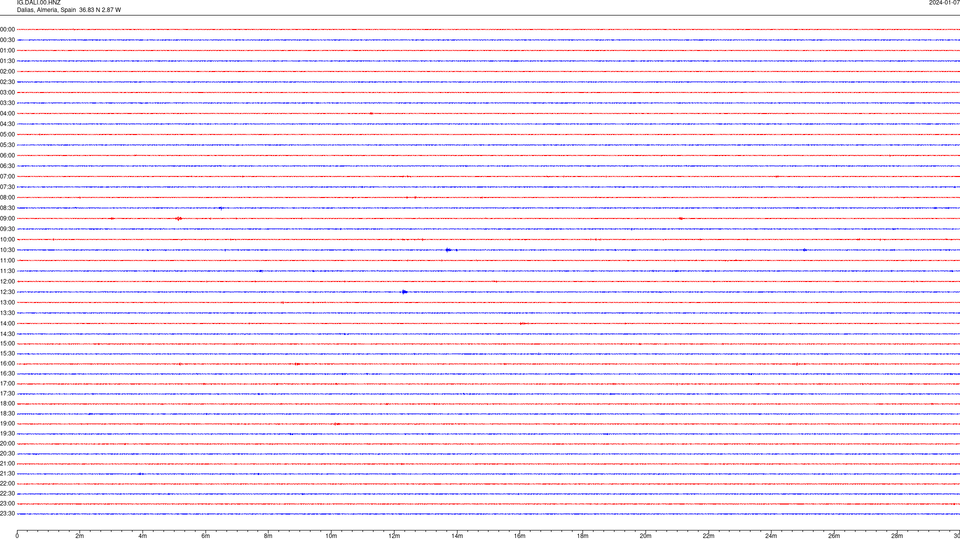This screenshot has width=960, height=540.
Task: Select the 12:00 trace time label
Action: tap(7, 282)
